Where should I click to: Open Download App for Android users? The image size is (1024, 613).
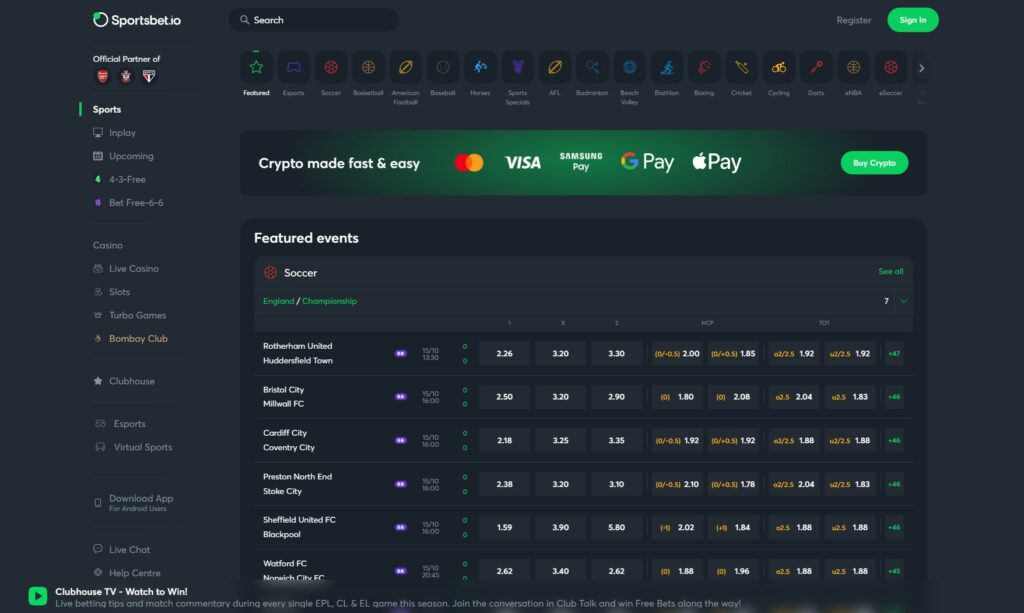click(x=134, y=502)
